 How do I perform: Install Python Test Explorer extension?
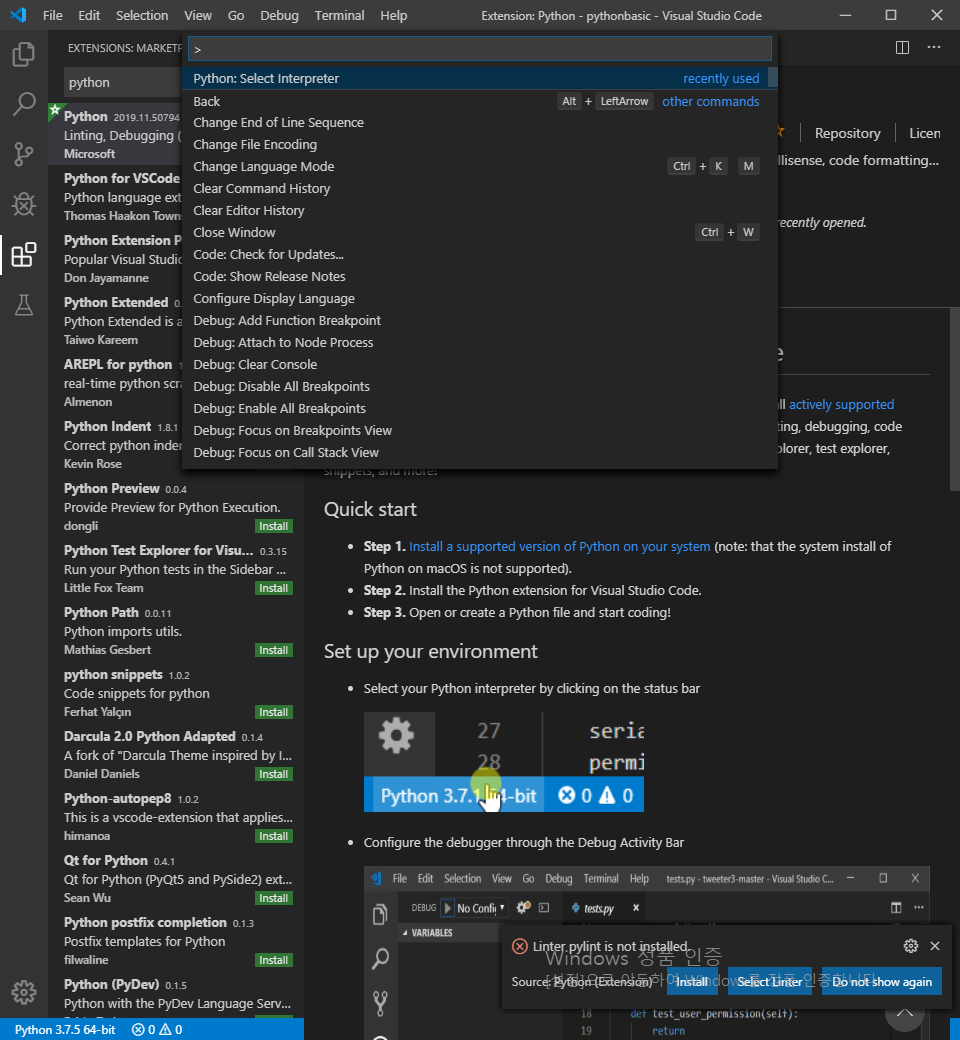(273, 588)
